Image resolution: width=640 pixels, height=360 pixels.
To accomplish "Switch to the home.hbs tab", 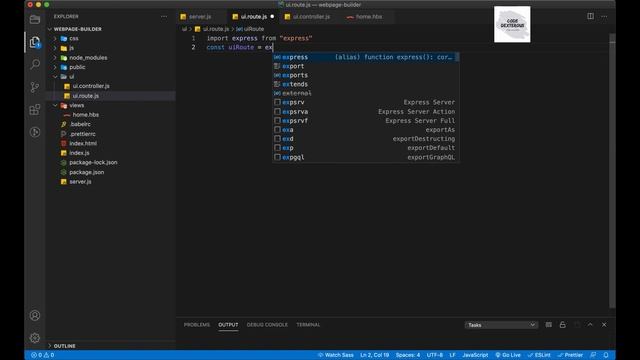I will pos(369,17).
